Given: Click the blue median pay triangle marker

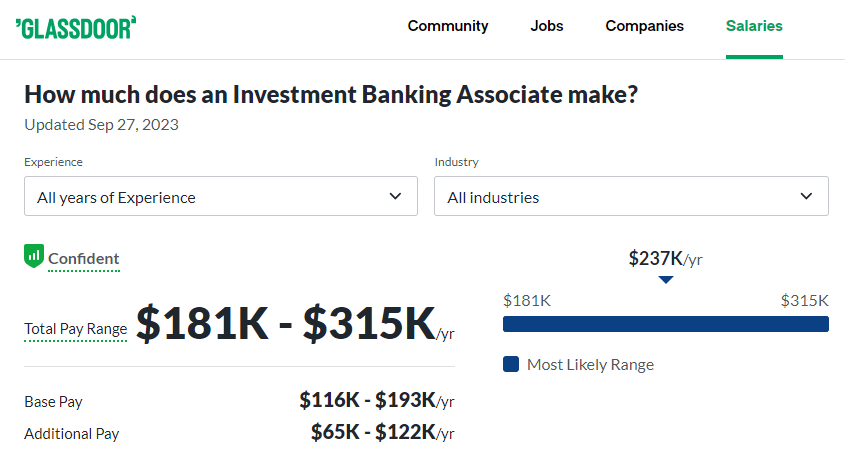Looking at the screenshot, I should (x=666, y=280).
